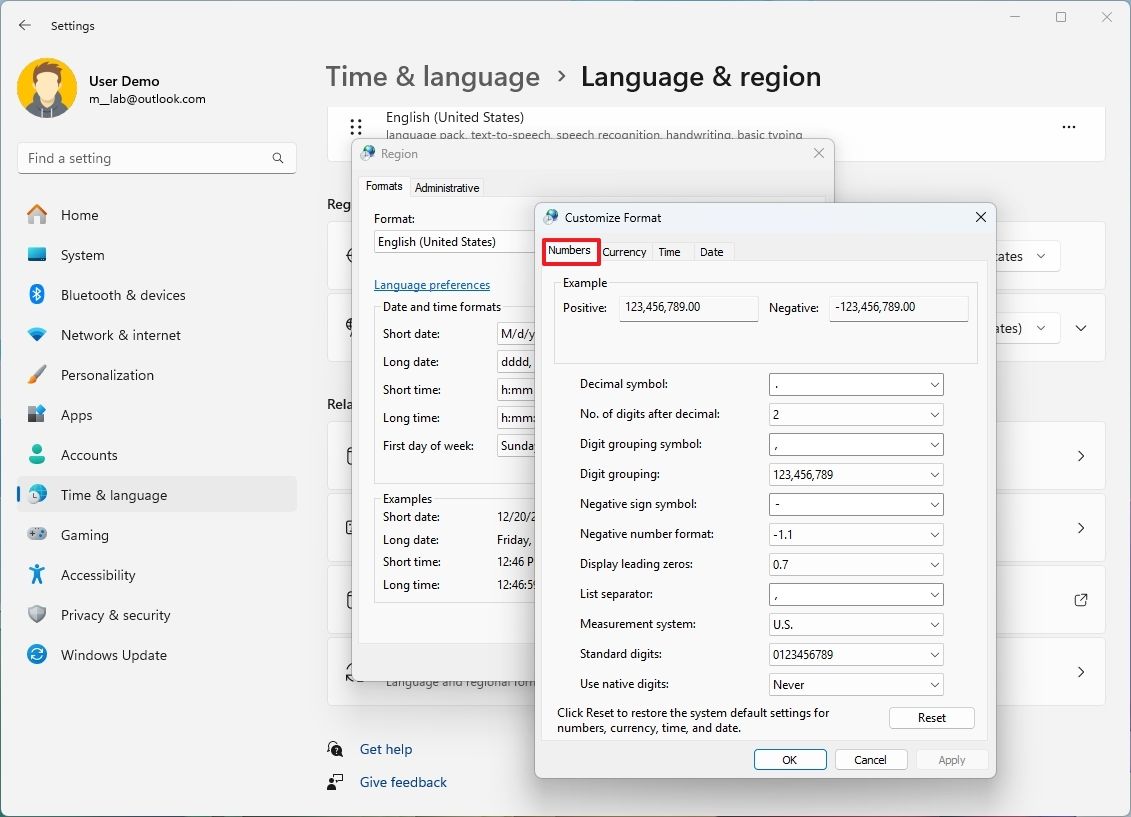Open the Administrative tab in Region dialog

[447, 187]
